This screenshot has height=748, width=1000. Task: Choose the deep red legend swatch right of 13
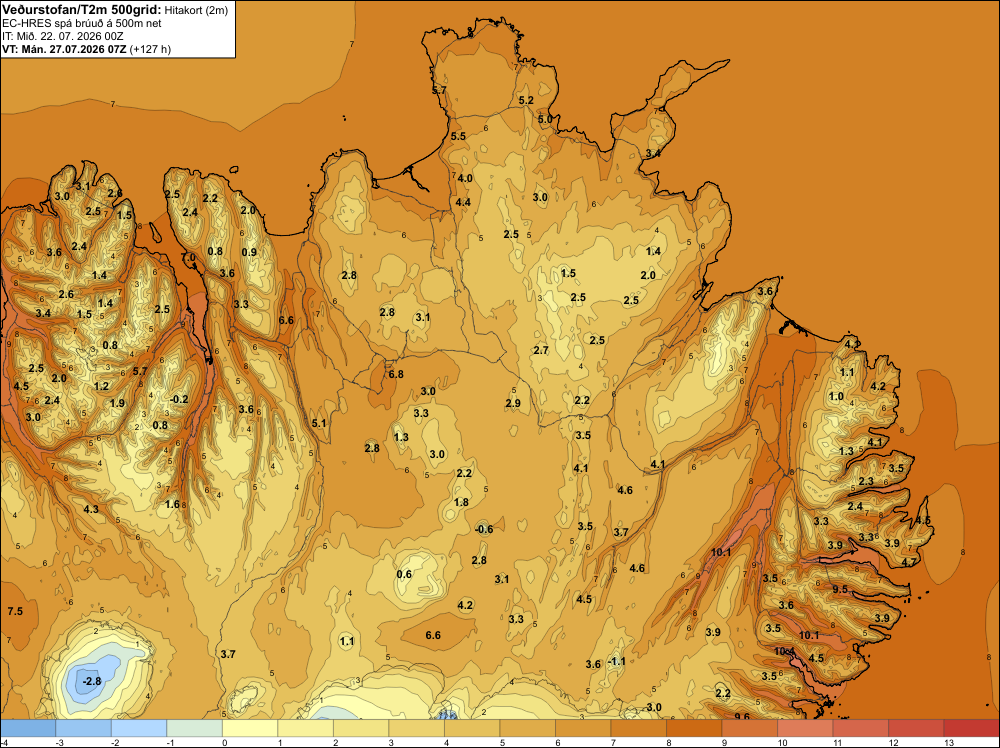pos(971,728)
